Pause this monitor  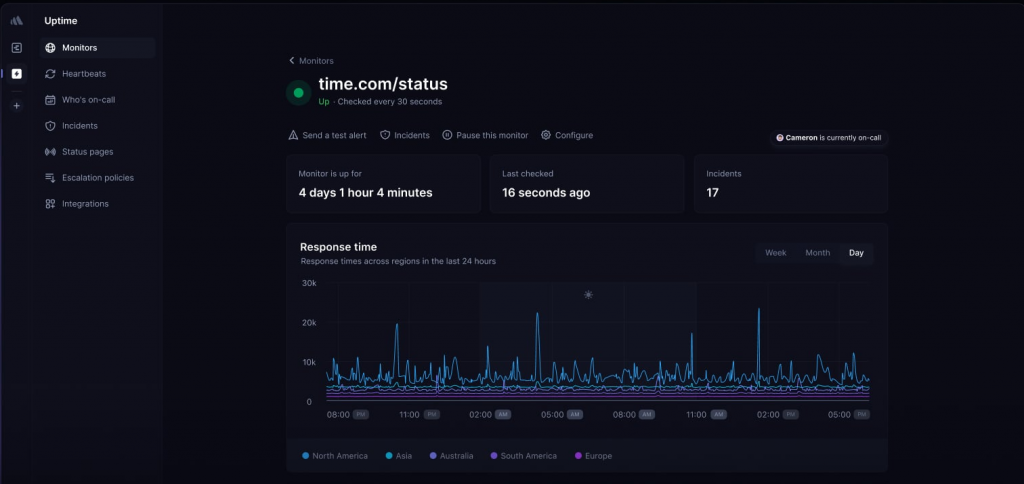click(x=485, y=135)
